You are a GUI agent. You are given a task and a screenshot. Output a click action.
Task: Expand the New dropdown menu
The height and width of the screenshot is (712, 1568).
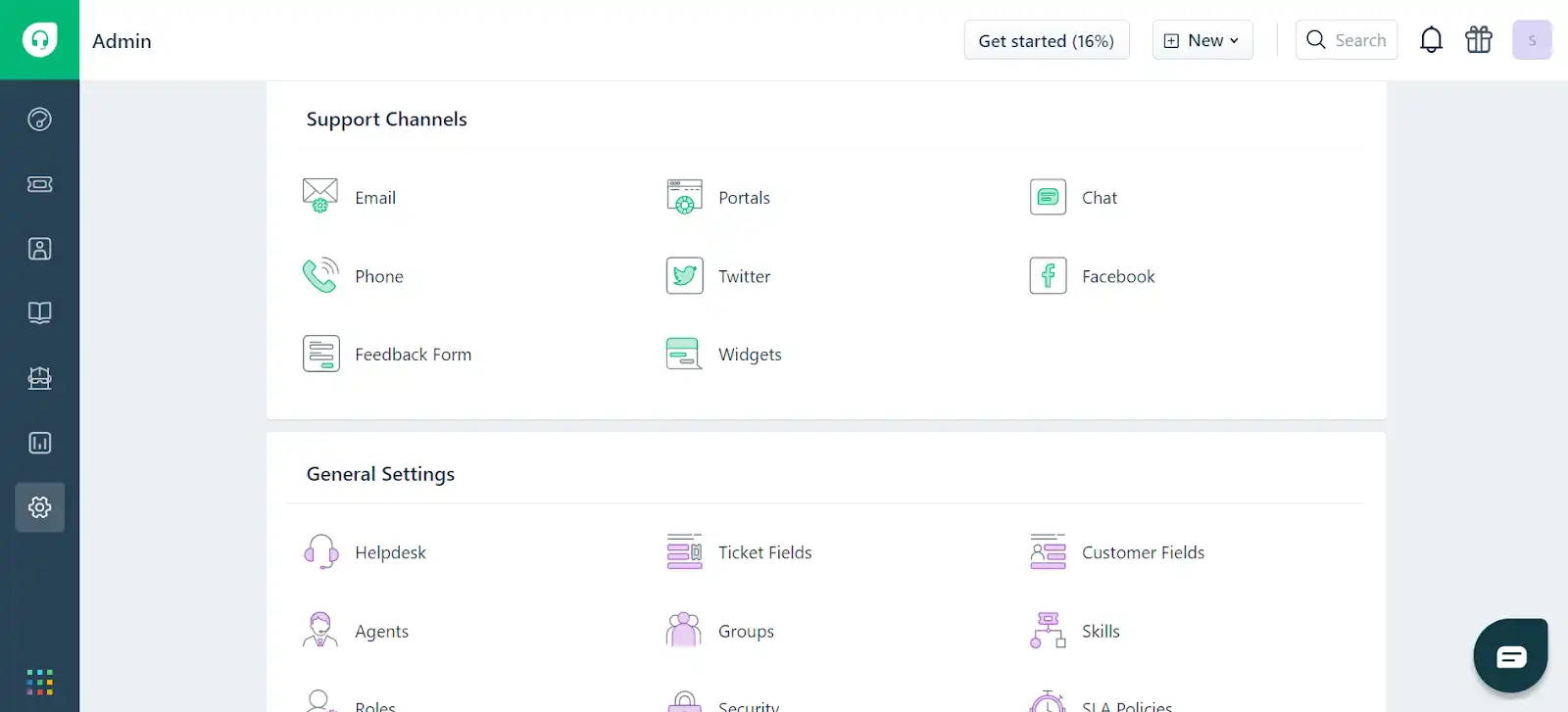pos(1202,40)
